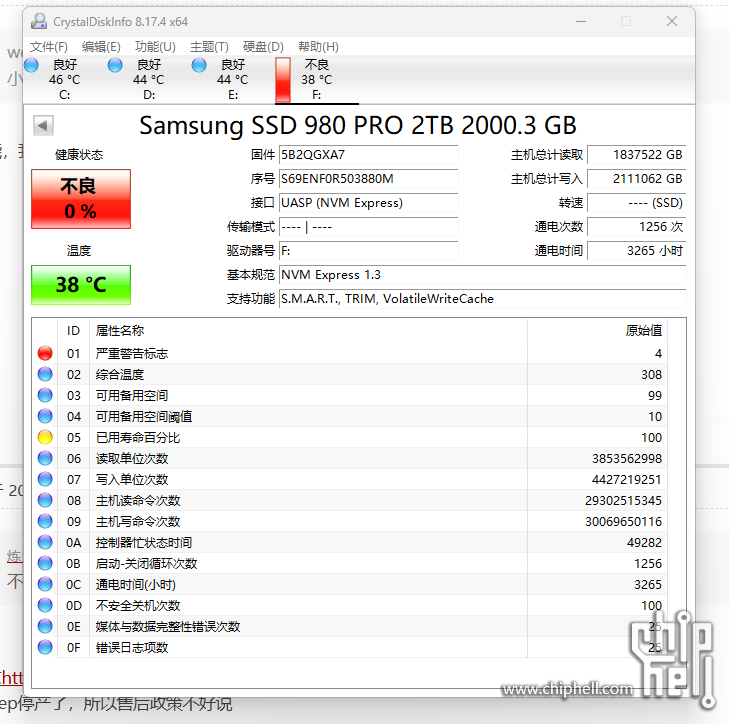Select the 媒体与数据完整性错误次数 row
This screenshot has height=724, width=729.
351,626
